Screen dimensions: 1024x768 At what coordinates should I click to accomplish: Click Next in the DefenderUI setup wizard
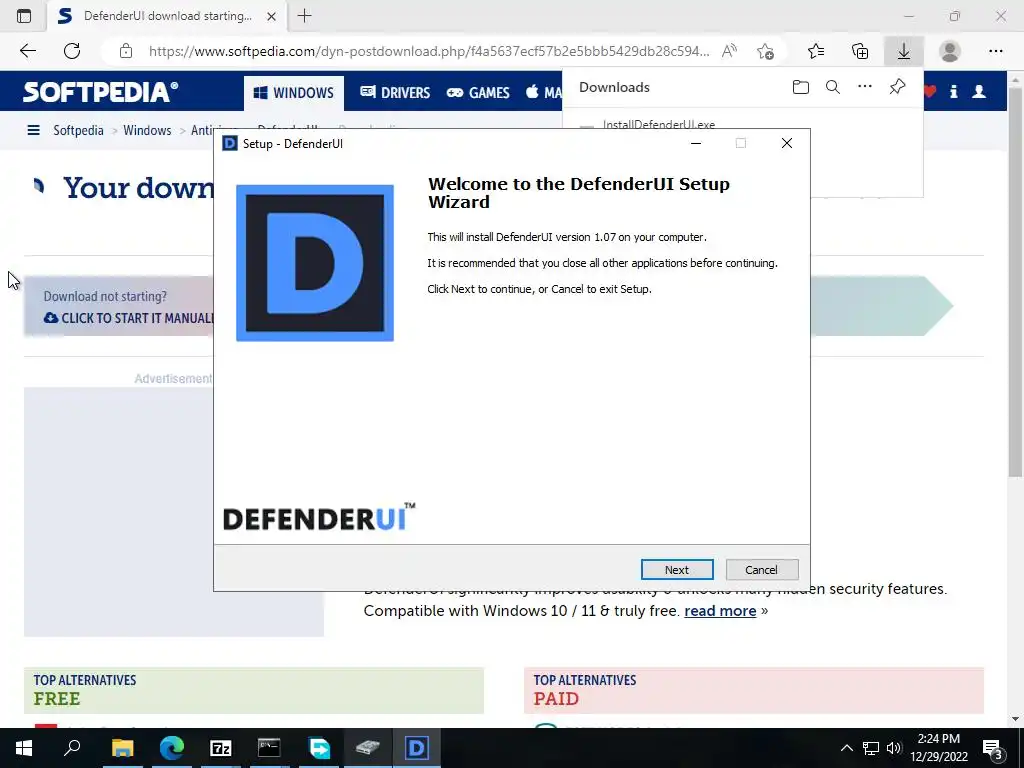coord(677,569)
